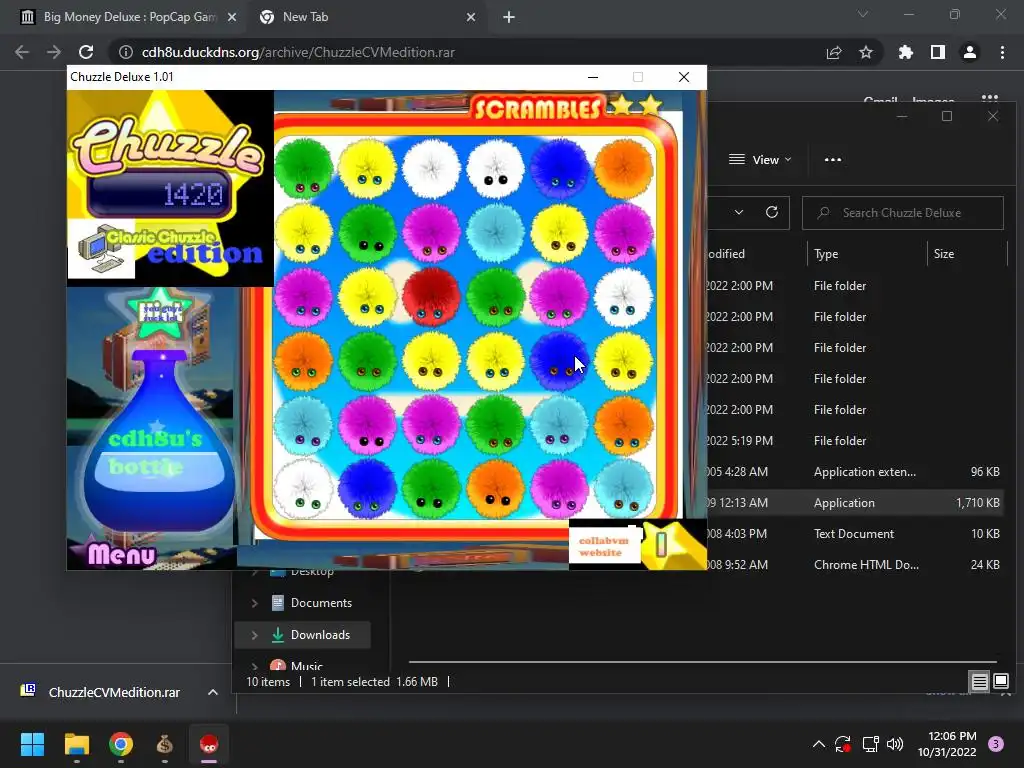Open Chrome's tab search chevron

[863, 14]
